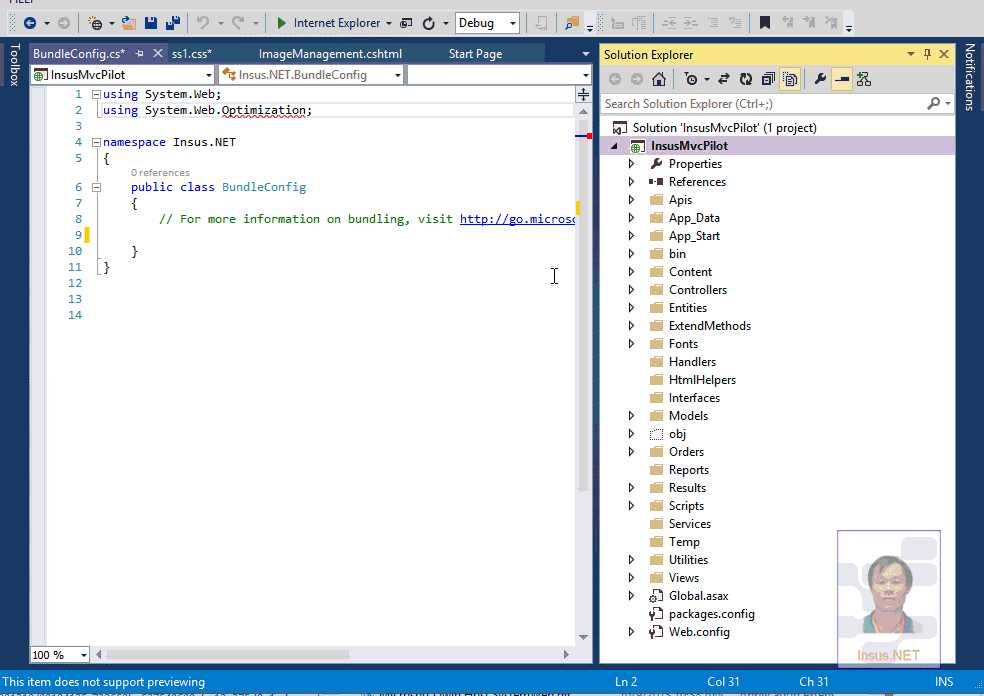Toggle bookmark with the bookmark icon
Viewport: 984px width, 696px height.
(x=764, y=23)
